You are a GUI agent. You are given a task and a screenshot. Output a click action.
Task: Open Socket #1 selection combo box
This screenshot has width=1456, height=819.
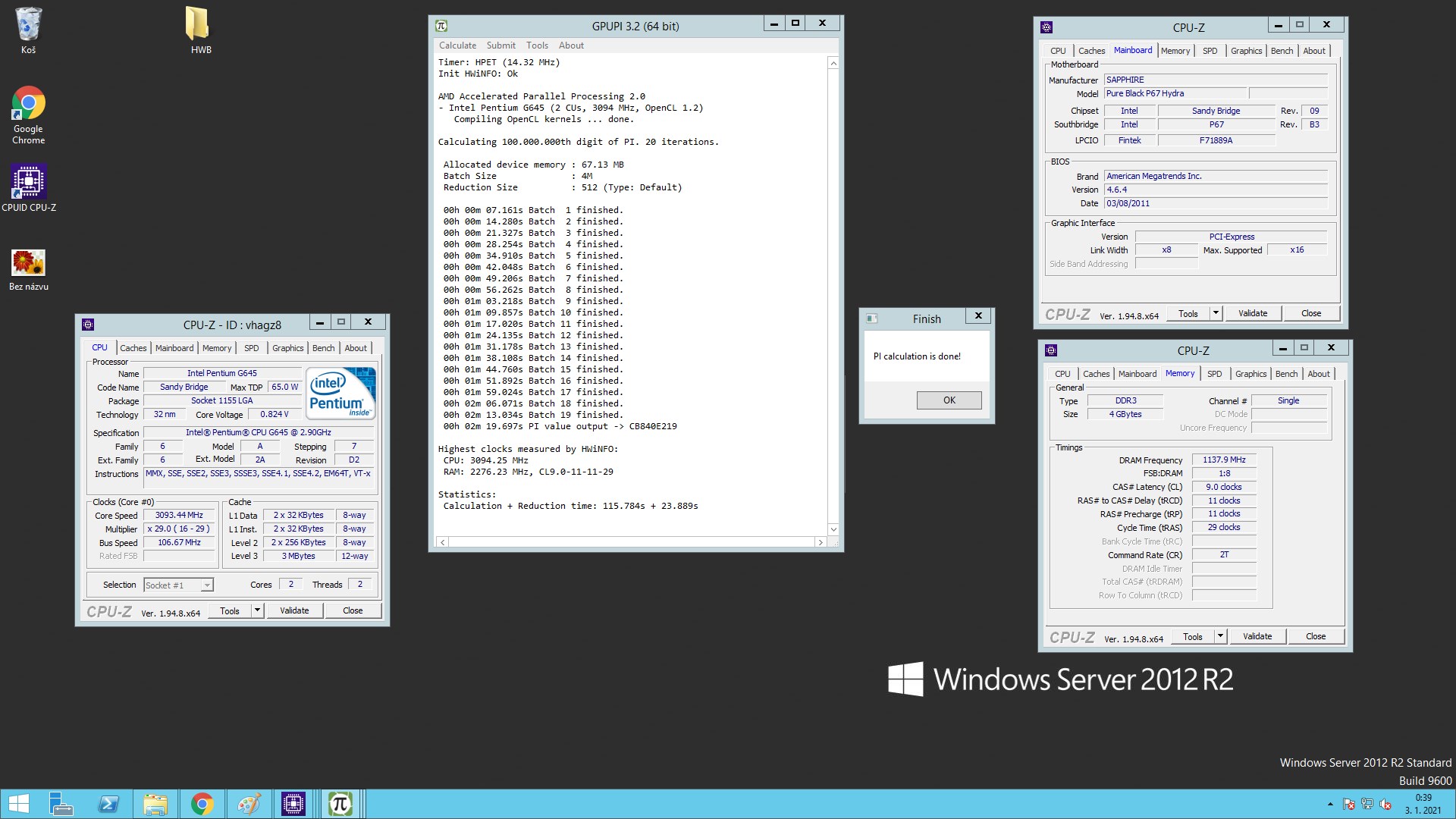(179, 585)
